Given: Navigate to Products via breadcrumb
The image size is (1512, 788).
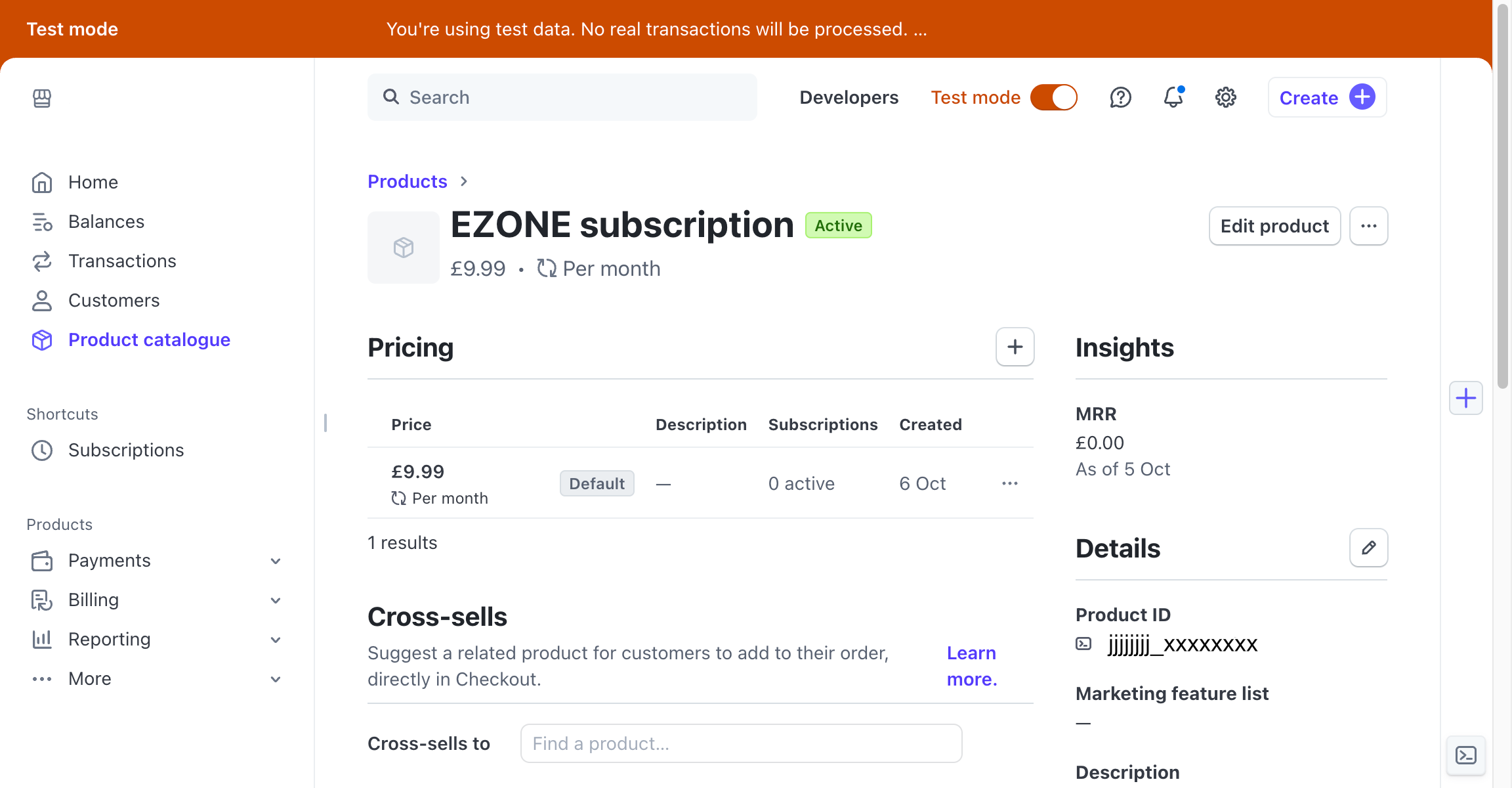Looking at the screenshot, I should [407, 181].
